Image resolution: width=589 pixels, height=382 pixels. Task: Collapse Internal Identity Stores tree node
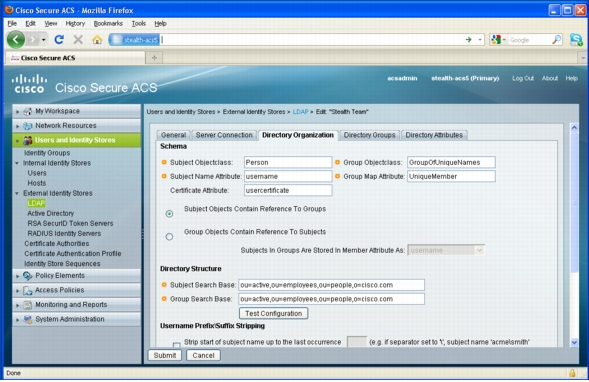[x=17, y=163]
